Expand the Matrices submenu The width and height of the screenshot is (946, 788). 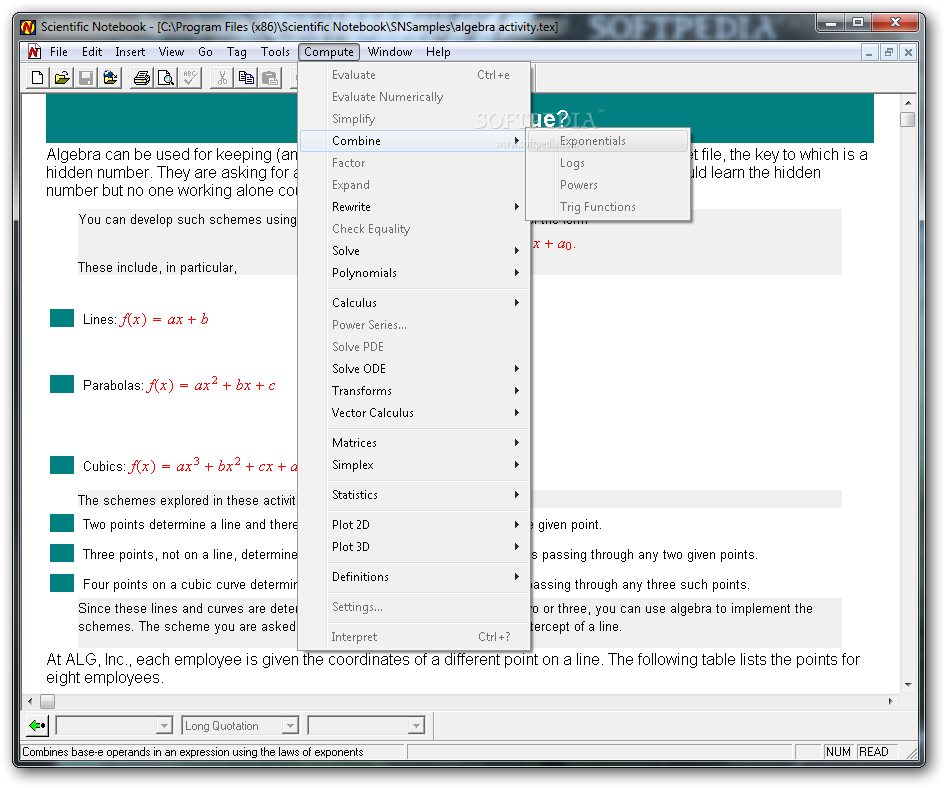click(x=415, y=443)
